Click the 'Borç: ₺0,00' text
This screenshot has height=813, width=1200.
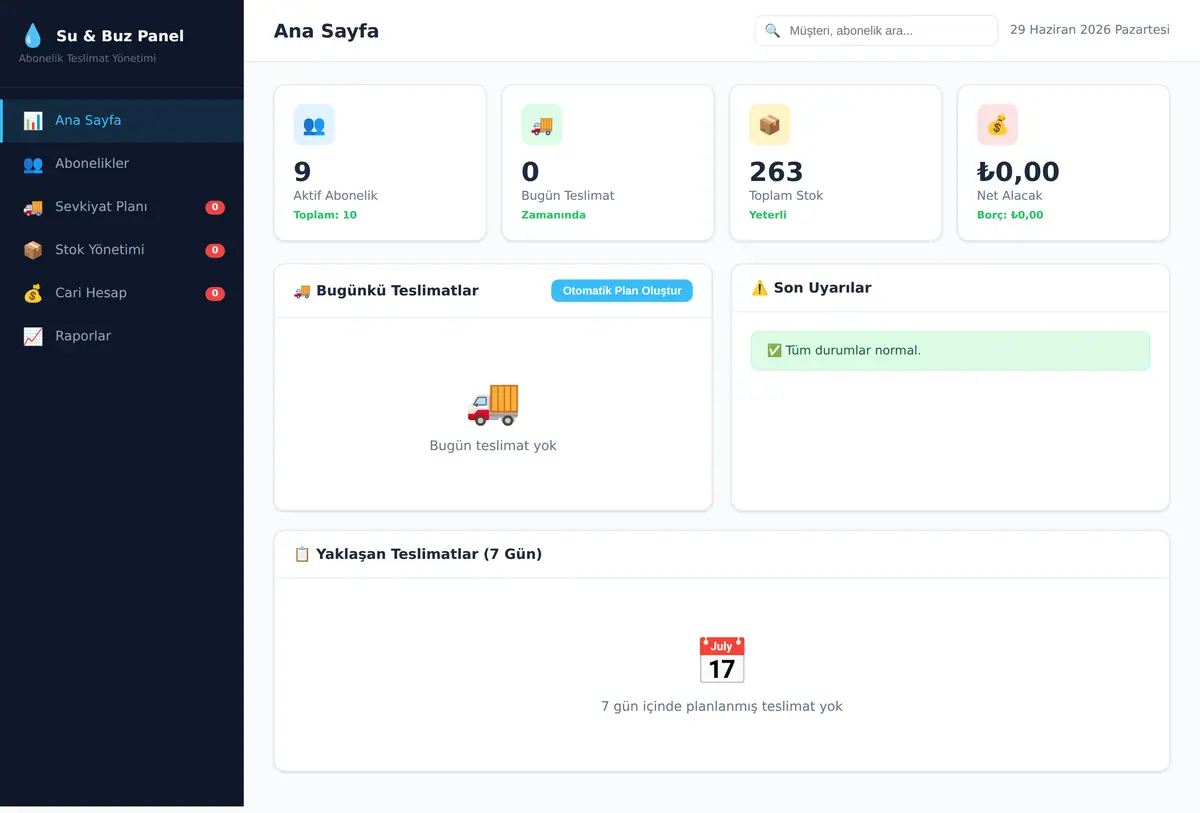[x=1010, y=215]
